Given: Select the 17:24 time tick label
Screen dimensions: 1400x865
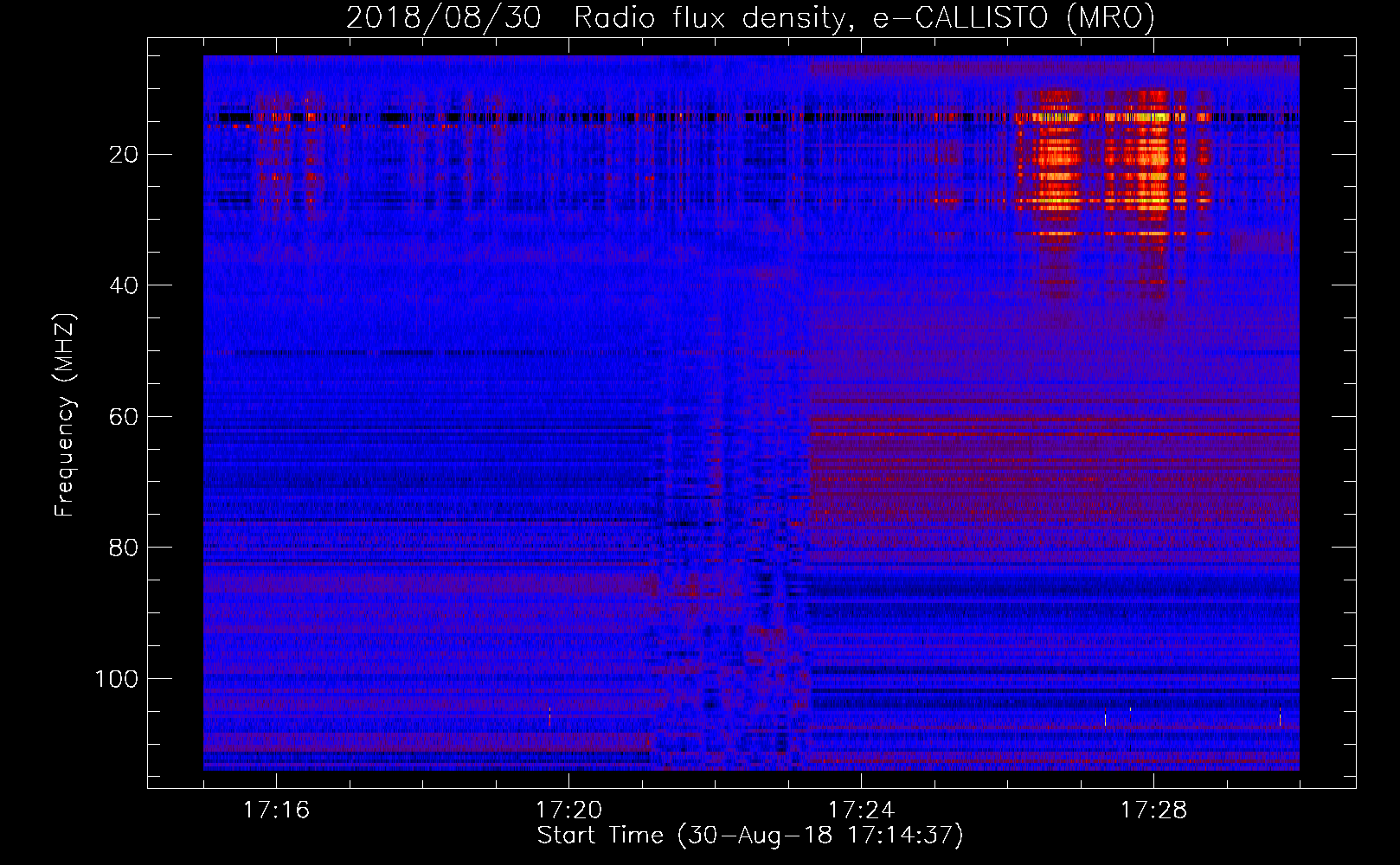Looking at the screenshot, I should coord(861,810).
